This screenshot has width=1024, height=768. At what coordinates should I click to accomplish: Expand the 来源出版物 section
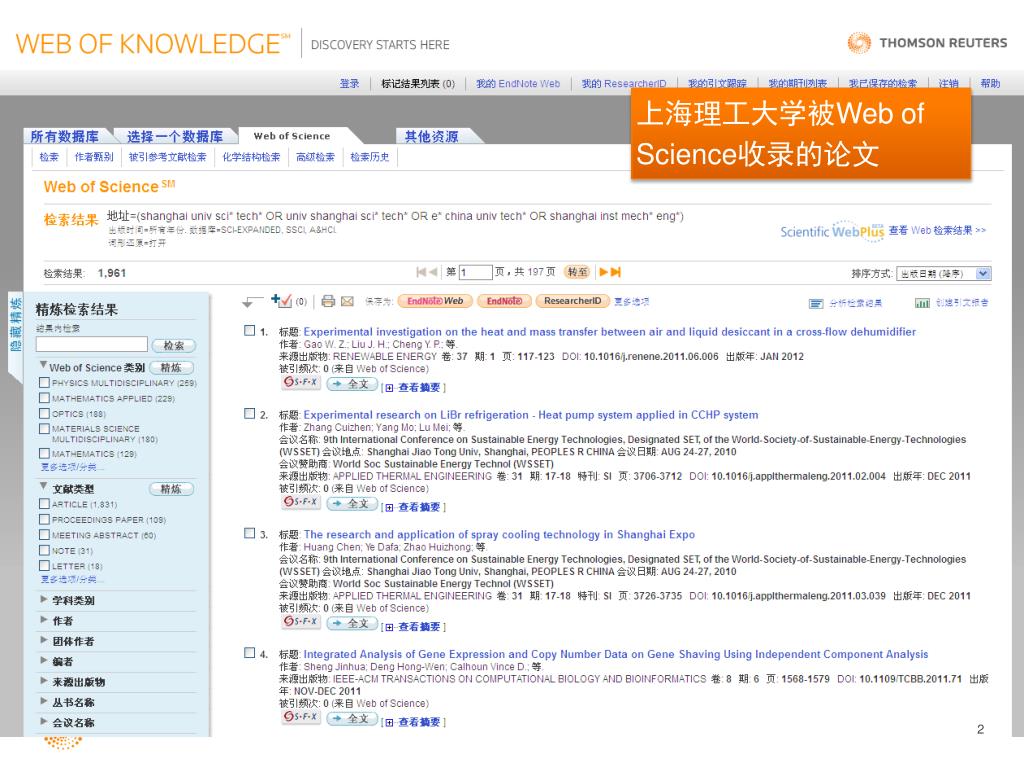[43, 681]
